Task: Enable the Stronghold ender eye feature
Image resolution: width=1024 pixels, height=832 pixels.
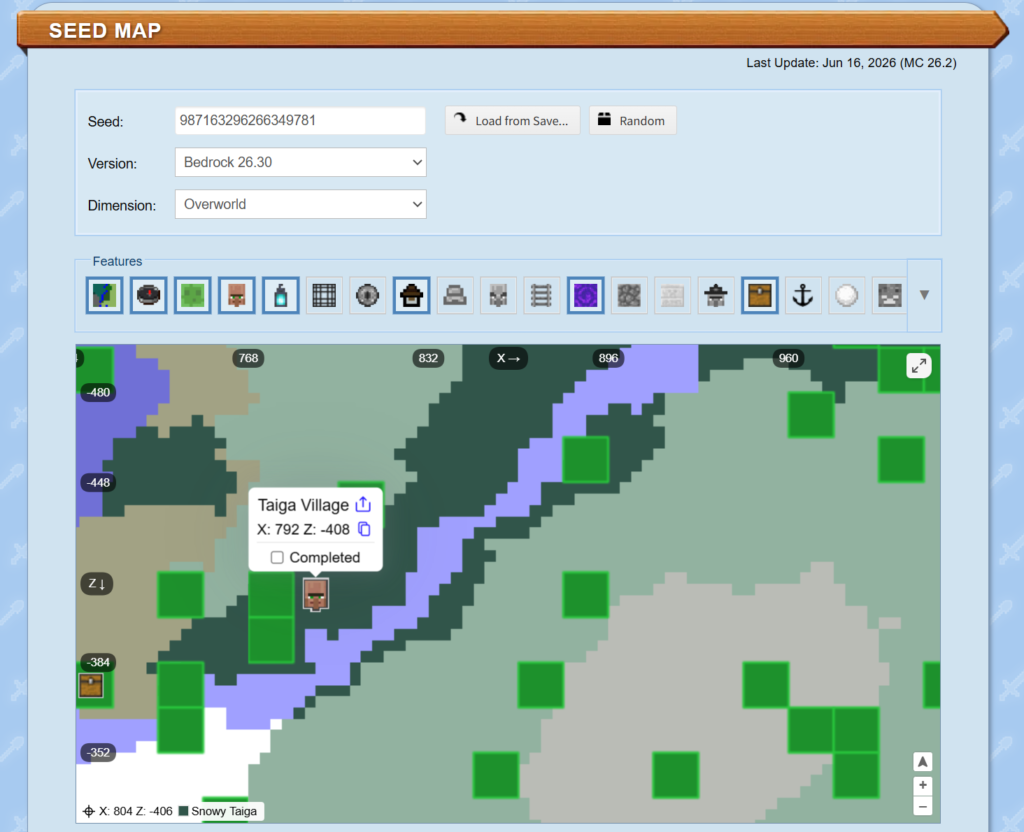Action: point(368,295)
